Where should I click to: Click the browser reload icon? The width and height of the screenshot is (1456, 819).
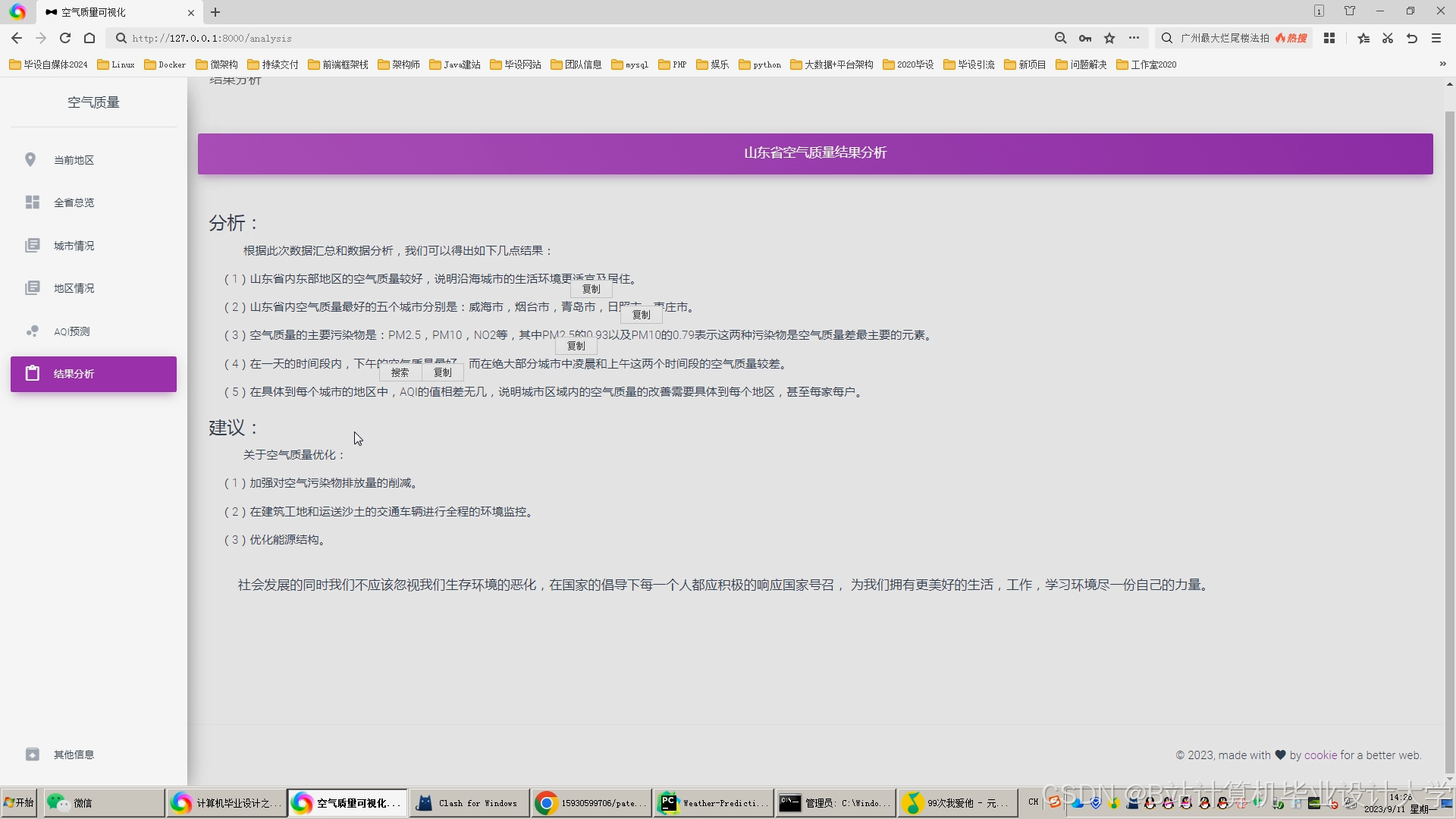pyautogui.click(x=65, y=38)
